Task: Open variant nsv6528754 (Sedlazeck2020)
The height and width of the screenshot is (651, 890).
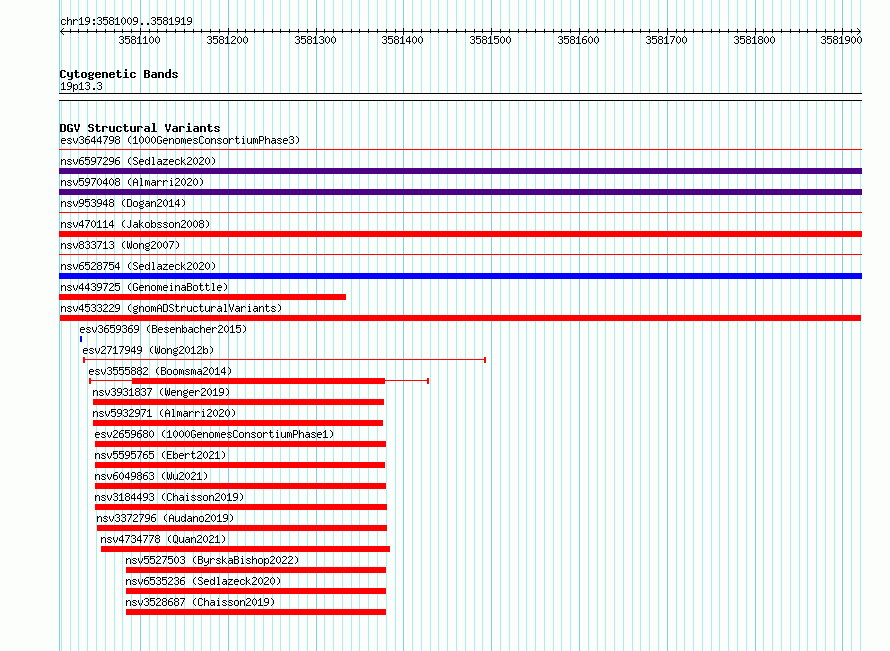Action: click(x=138, y=266)
